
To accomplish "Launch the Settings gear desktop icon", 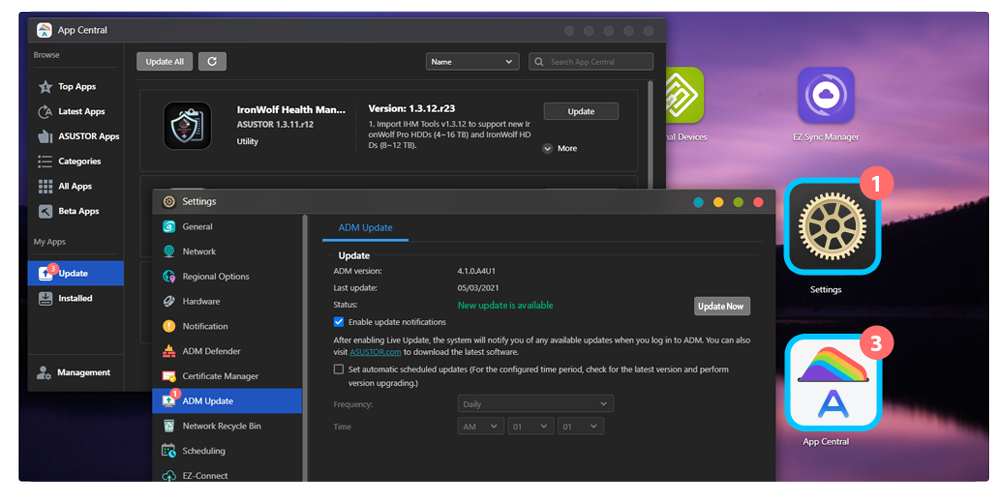I will pos(832,226).
